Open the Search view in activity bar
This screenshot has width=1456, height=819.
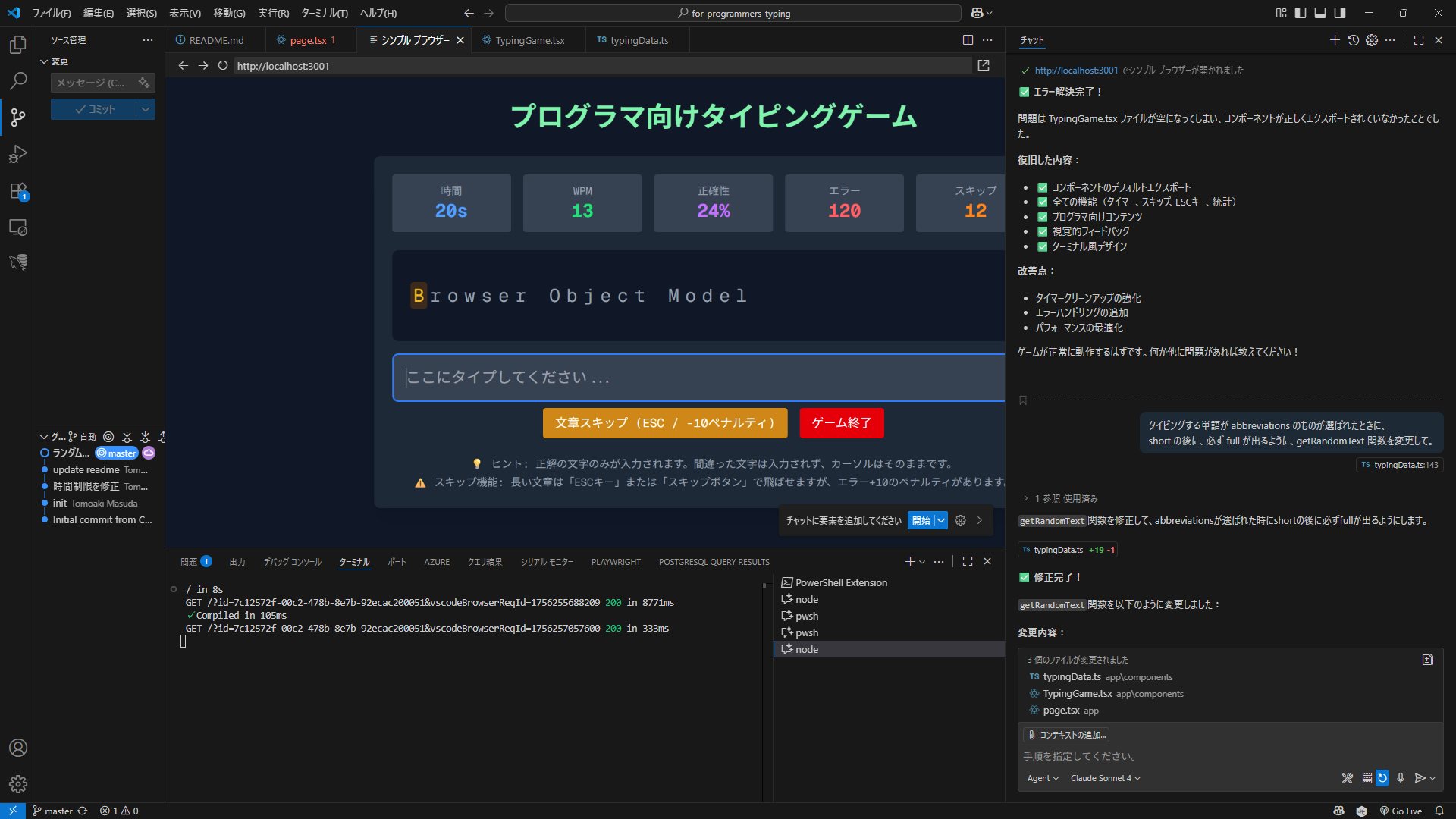tap(18, 80)
